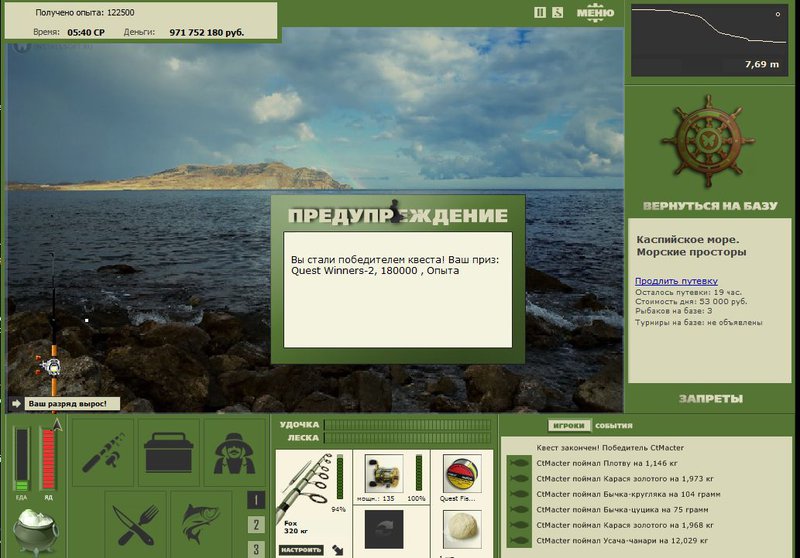Click the Получено опыта: 122500 text
The width and height of the screenshot is (800, 558).
coord(85,13)
